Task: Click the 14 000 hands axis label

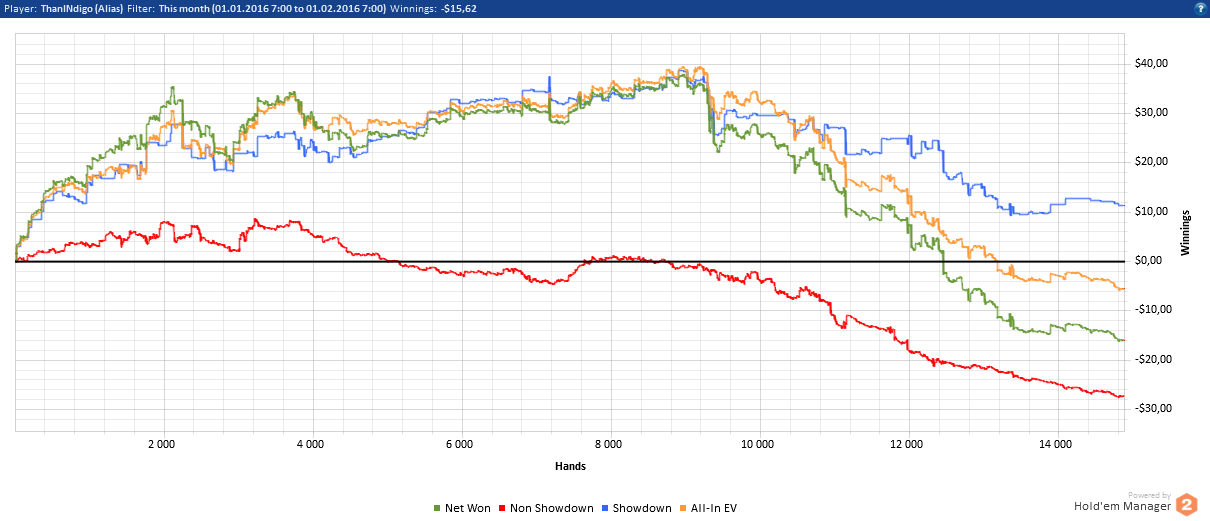Action: [1056, 443]
